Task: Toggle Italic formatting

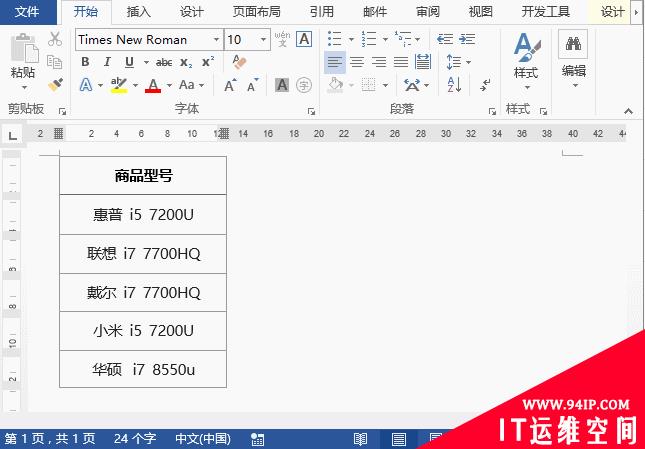Action: [107, 62]
